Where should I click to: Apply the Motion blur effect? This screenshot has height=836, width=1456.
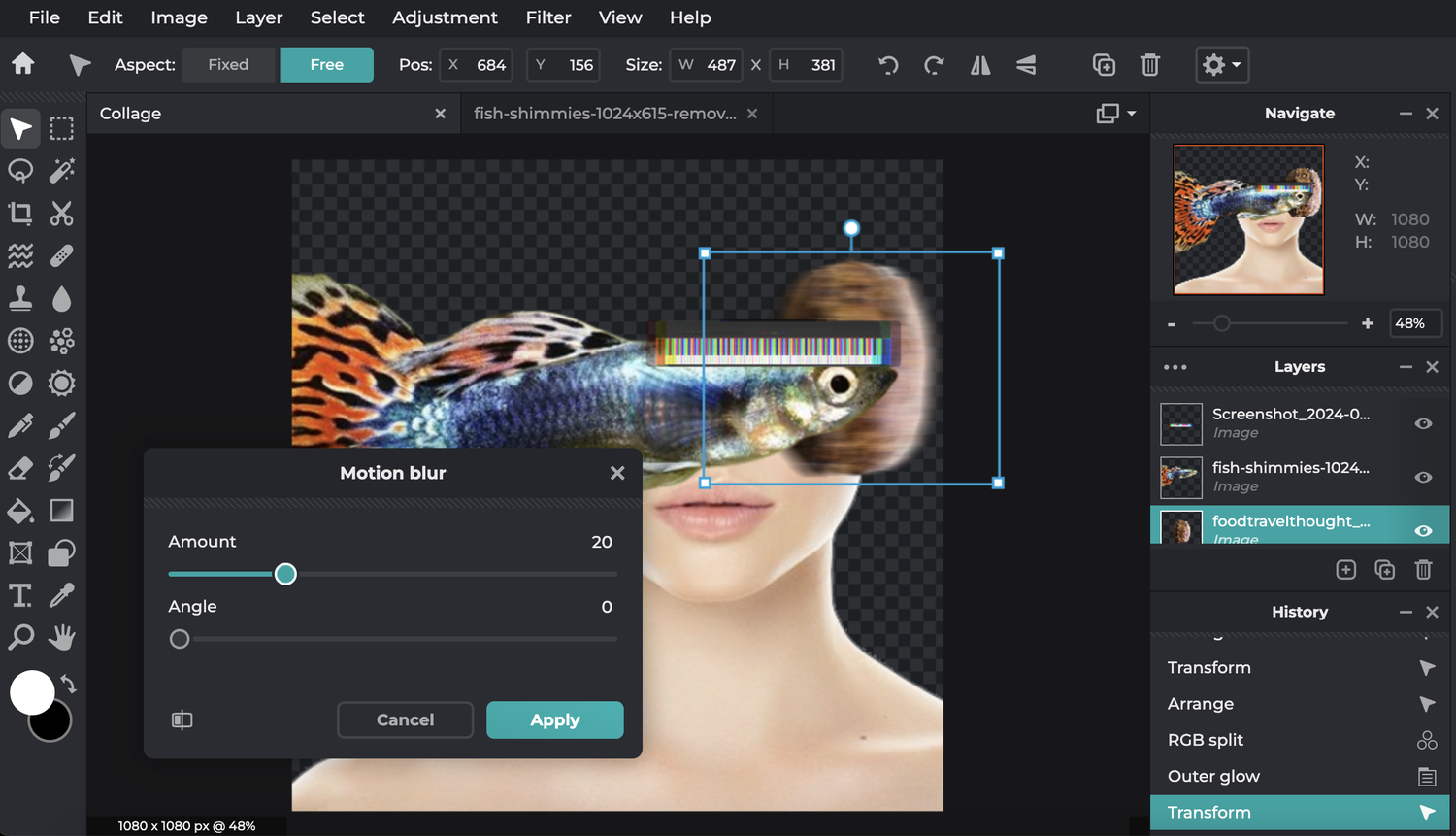pyautogui.click(x=554, y=719)
